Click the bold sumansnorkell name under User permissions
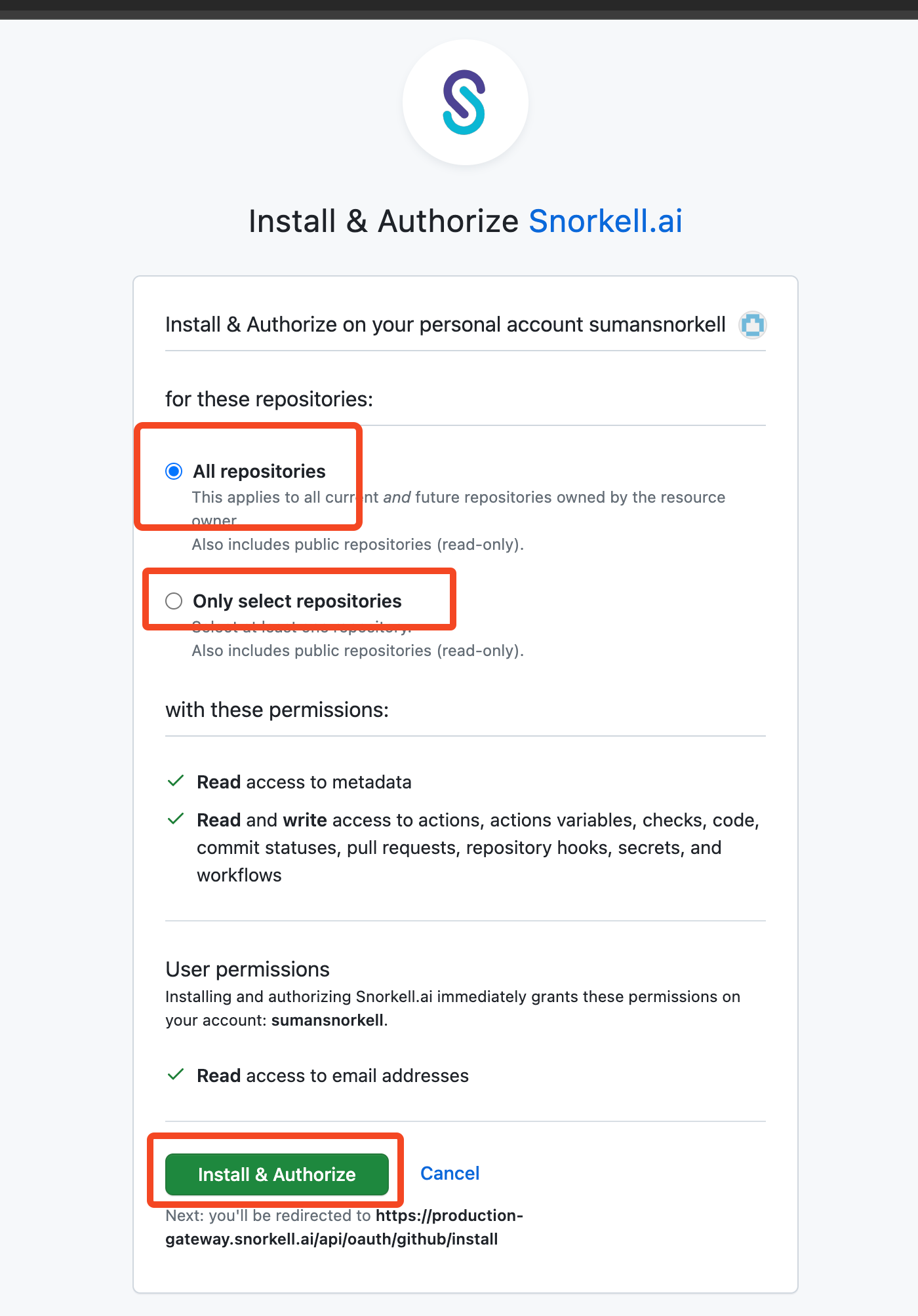This screenshot has height=1316, width=918. (327, 1020)
